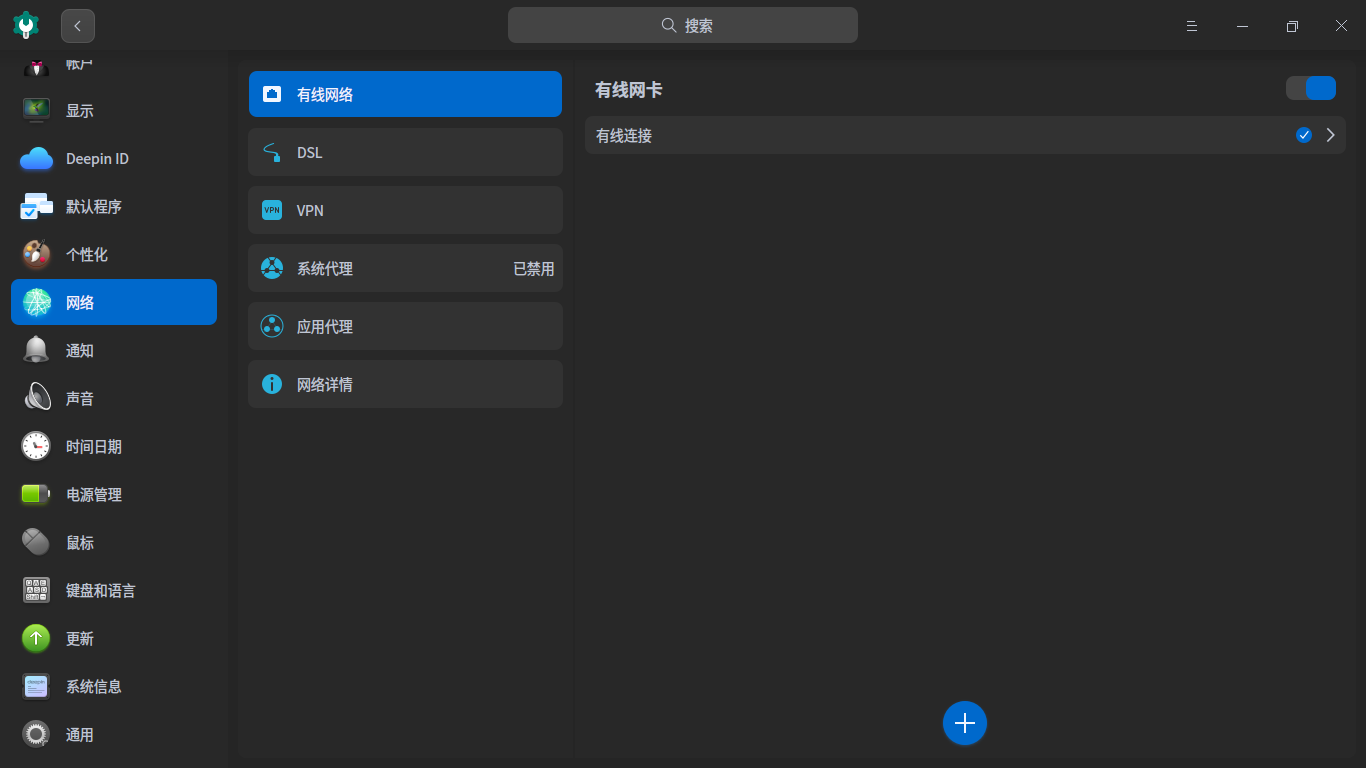
Task: Click the 通知 notification bell icon
Action: tap(37, 350)
